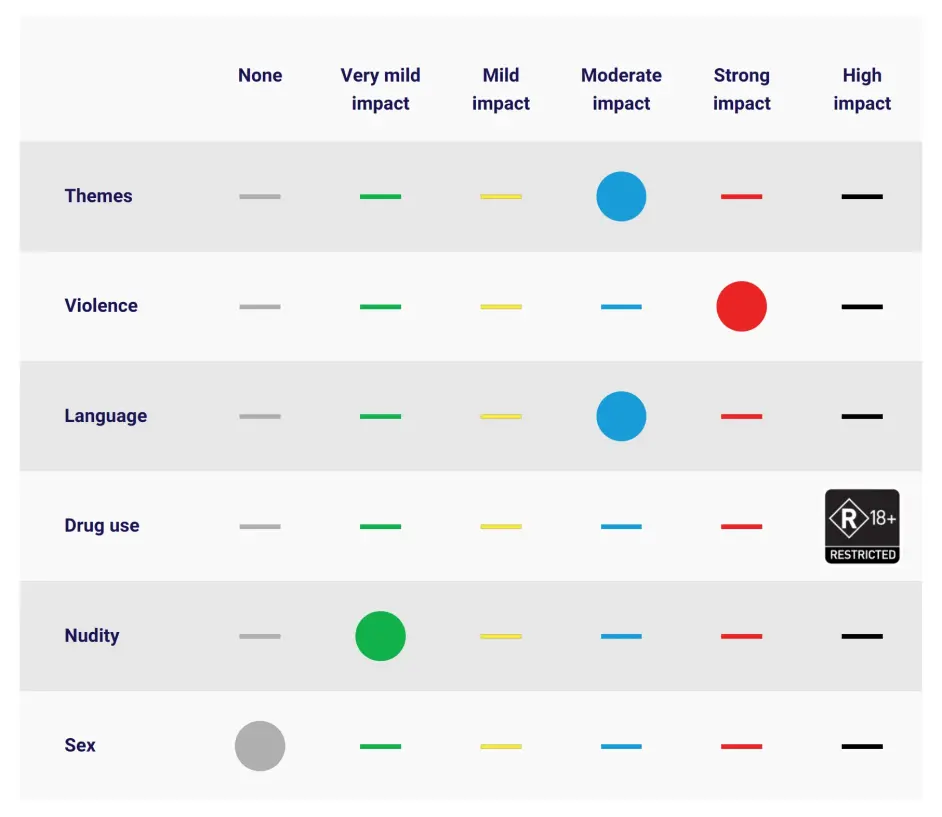Click the green Very mild dash for Sex
This screenshot has height=817, width=942.
coord(380,746)
